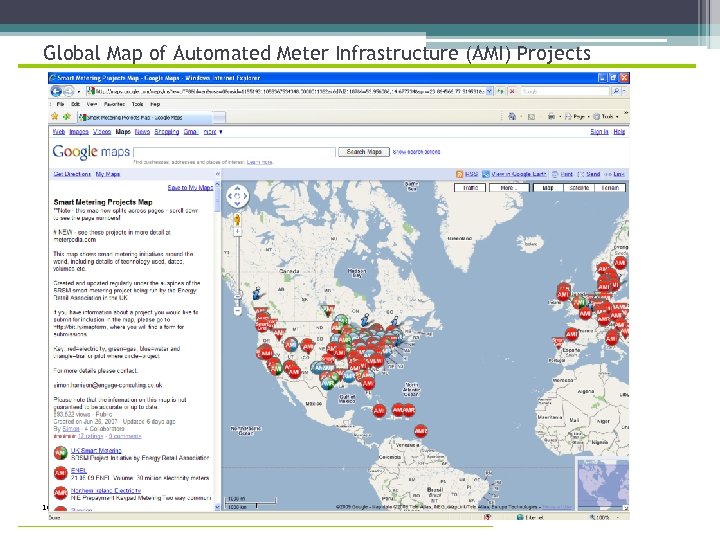Click View in Google Earth link
Image resolution: width=720 pixels, height=540 pixels.
pos(519,174)
